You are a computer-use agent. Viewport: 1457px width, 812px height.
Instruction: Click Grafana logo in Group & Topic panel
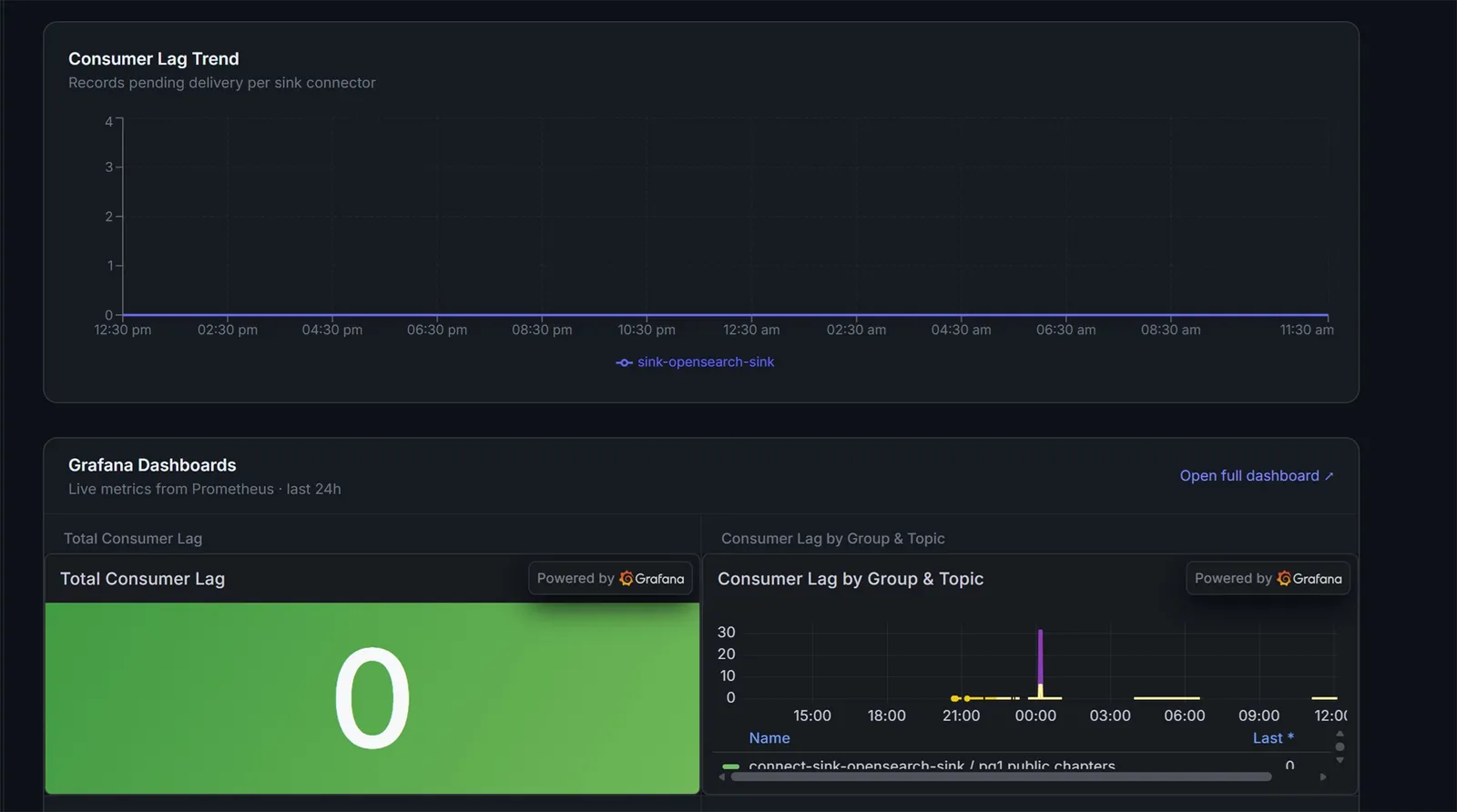pyautogui.click(x=1309, y=578)
